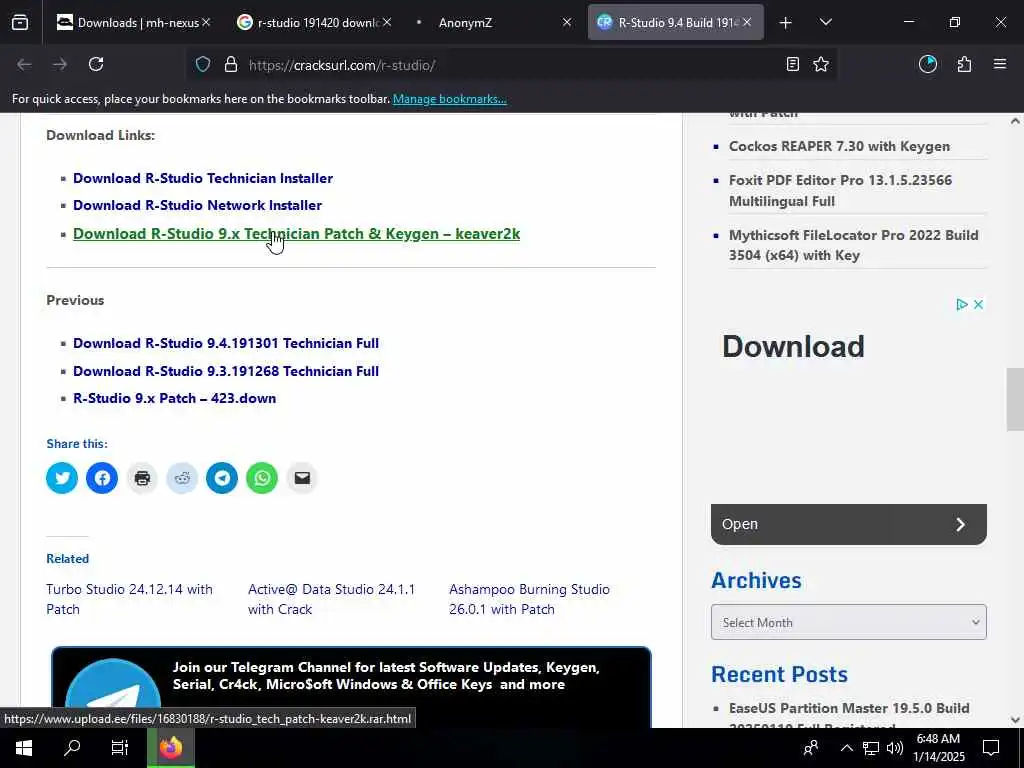List all tabs dropdown arrow

pyautogui.click(x=825, y=22)
